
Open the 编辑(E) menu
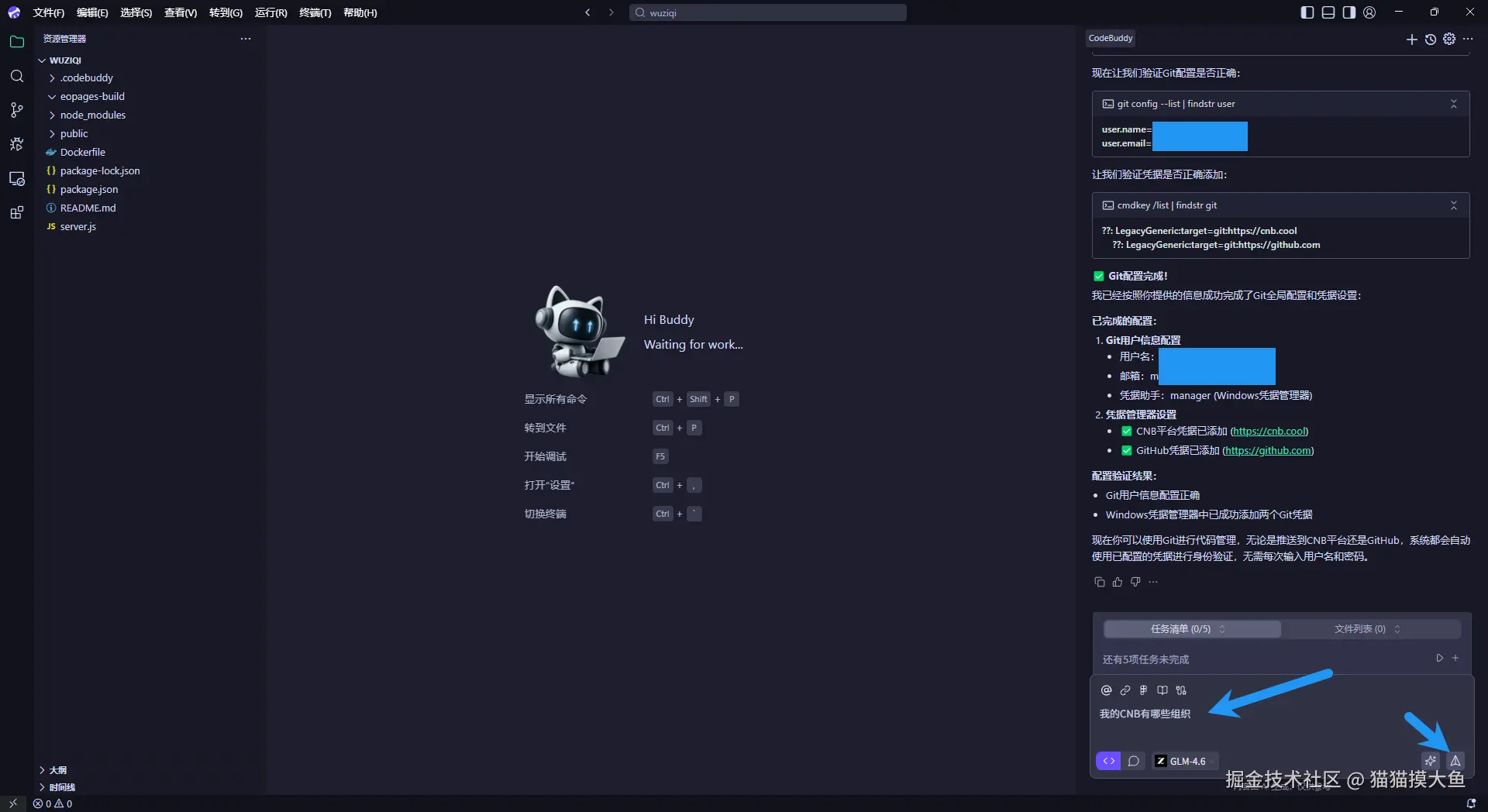click(x=92, y=13)
